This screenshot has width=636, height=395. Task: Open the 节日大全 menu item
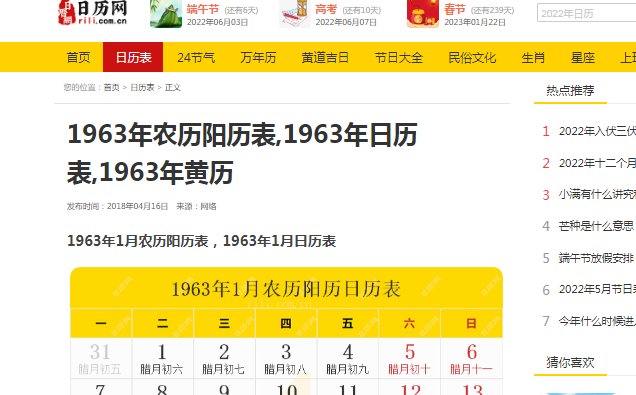(x=398, y=57)
